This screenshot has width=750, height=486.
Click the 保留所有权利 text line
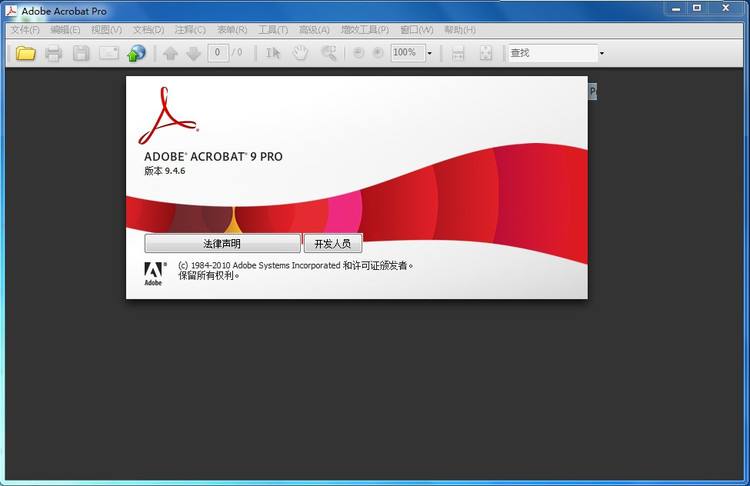click(209, 276)
